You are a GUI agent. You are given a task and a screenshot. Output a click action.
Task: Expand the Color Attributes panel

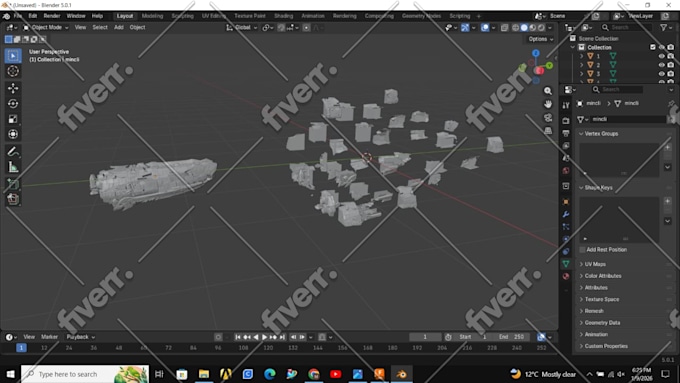pyautogui.click(x=603, y=276)
